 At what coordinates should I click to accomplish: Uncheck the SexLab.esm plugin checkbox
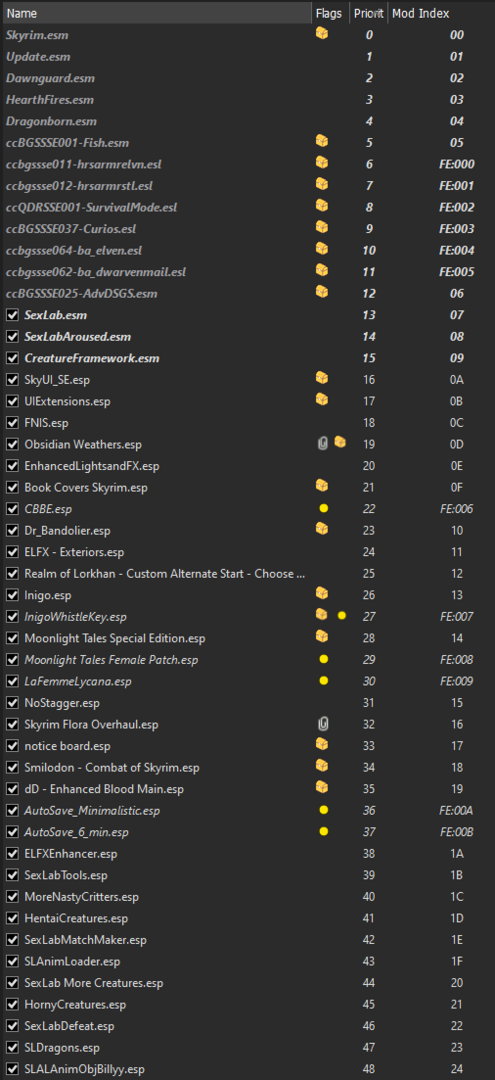point(12,315)
